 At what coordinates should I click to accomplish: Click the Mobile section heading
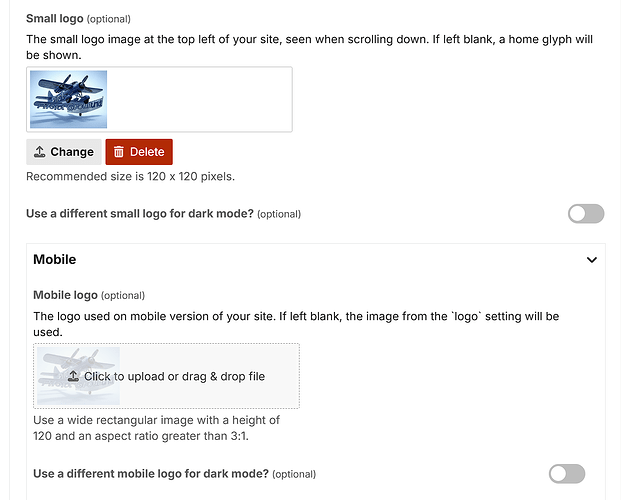(55, 260)
